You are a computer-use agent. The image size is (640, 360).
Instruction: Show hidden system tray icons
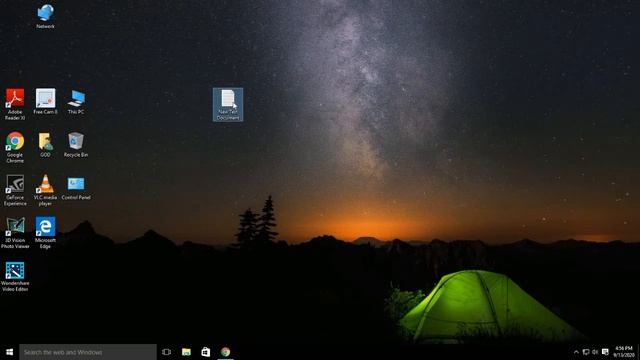point(576,352)
